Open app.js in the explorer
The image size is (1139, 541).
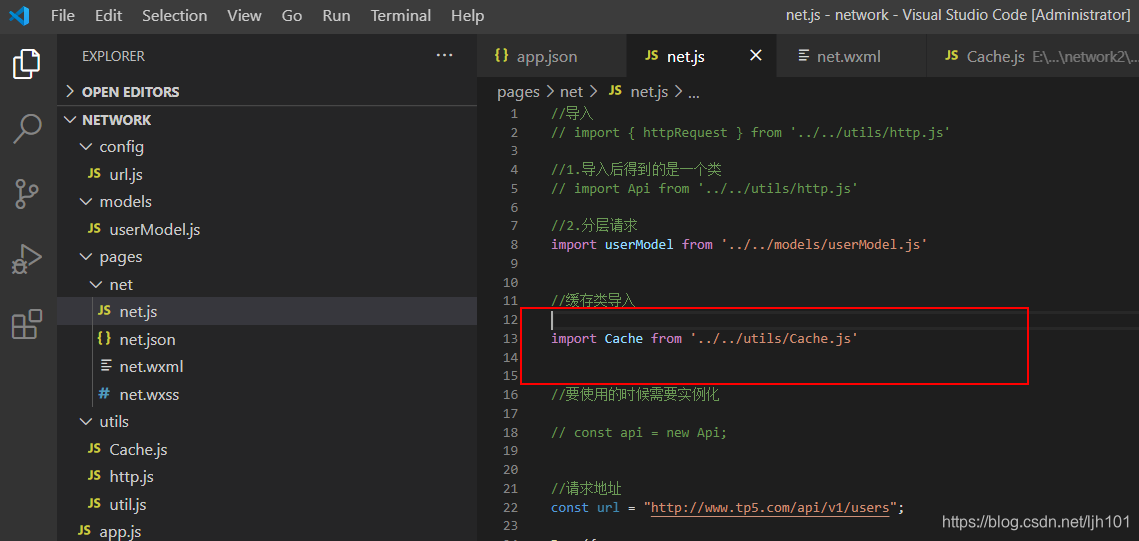(267, 532)
